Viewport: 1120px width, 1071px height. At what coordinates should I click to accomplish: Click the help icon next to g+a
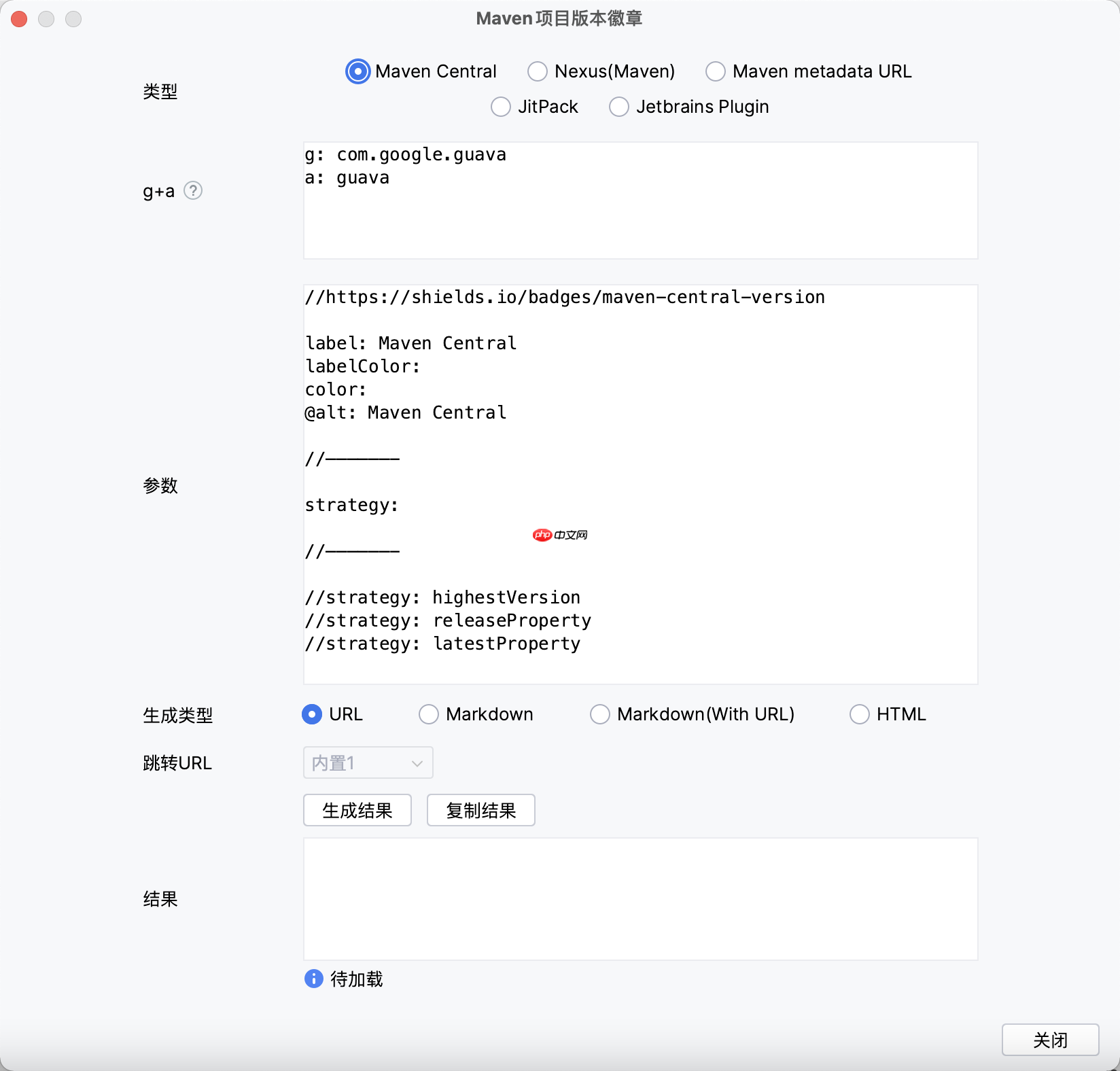(x=194, y=191)
